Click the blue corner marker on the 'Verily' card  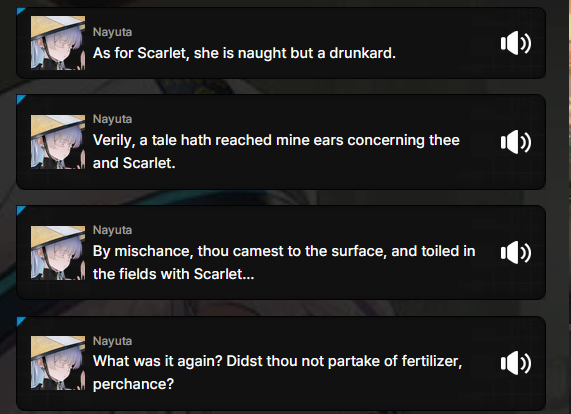pyautogui.click(x=20, y=98)
